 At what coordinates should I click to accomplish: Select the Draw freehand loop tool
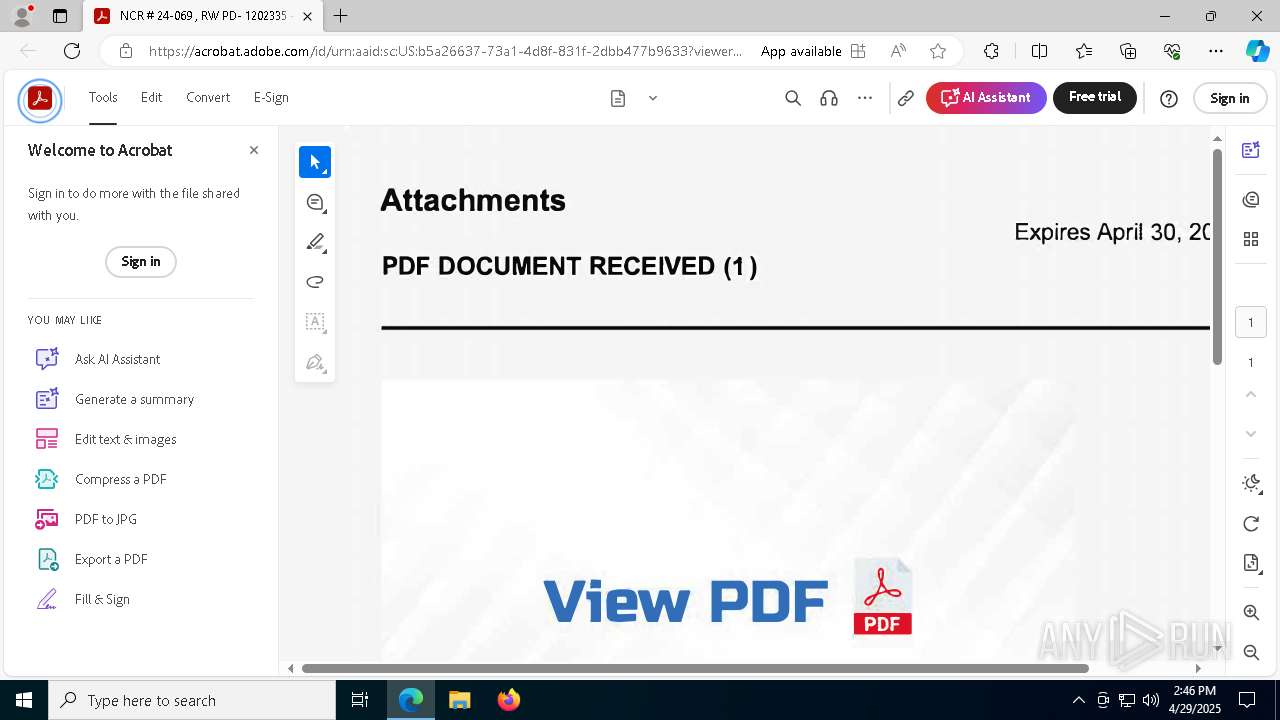coord(315,282)
